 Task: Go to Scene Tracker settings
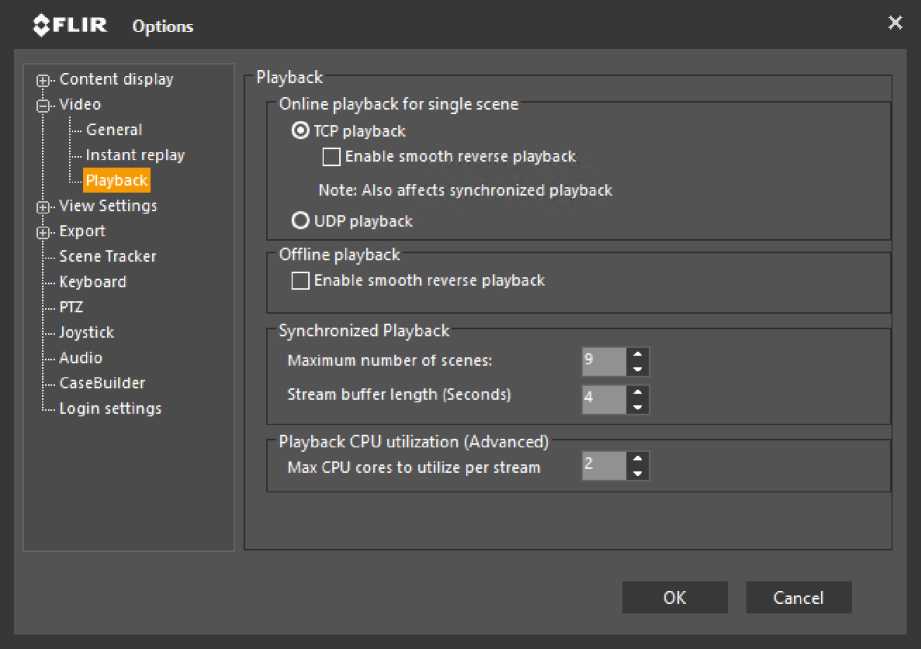[107, 257]
